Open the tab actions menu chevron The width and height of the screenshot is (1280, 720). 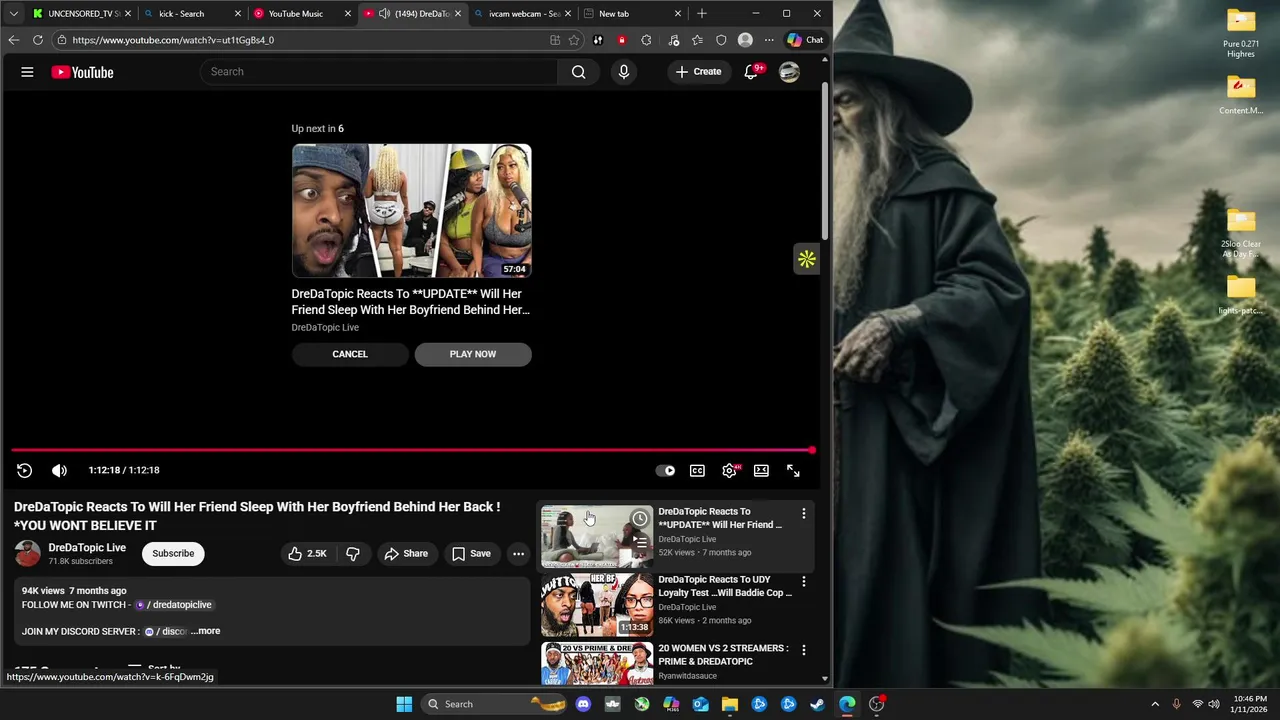point(13,14)
